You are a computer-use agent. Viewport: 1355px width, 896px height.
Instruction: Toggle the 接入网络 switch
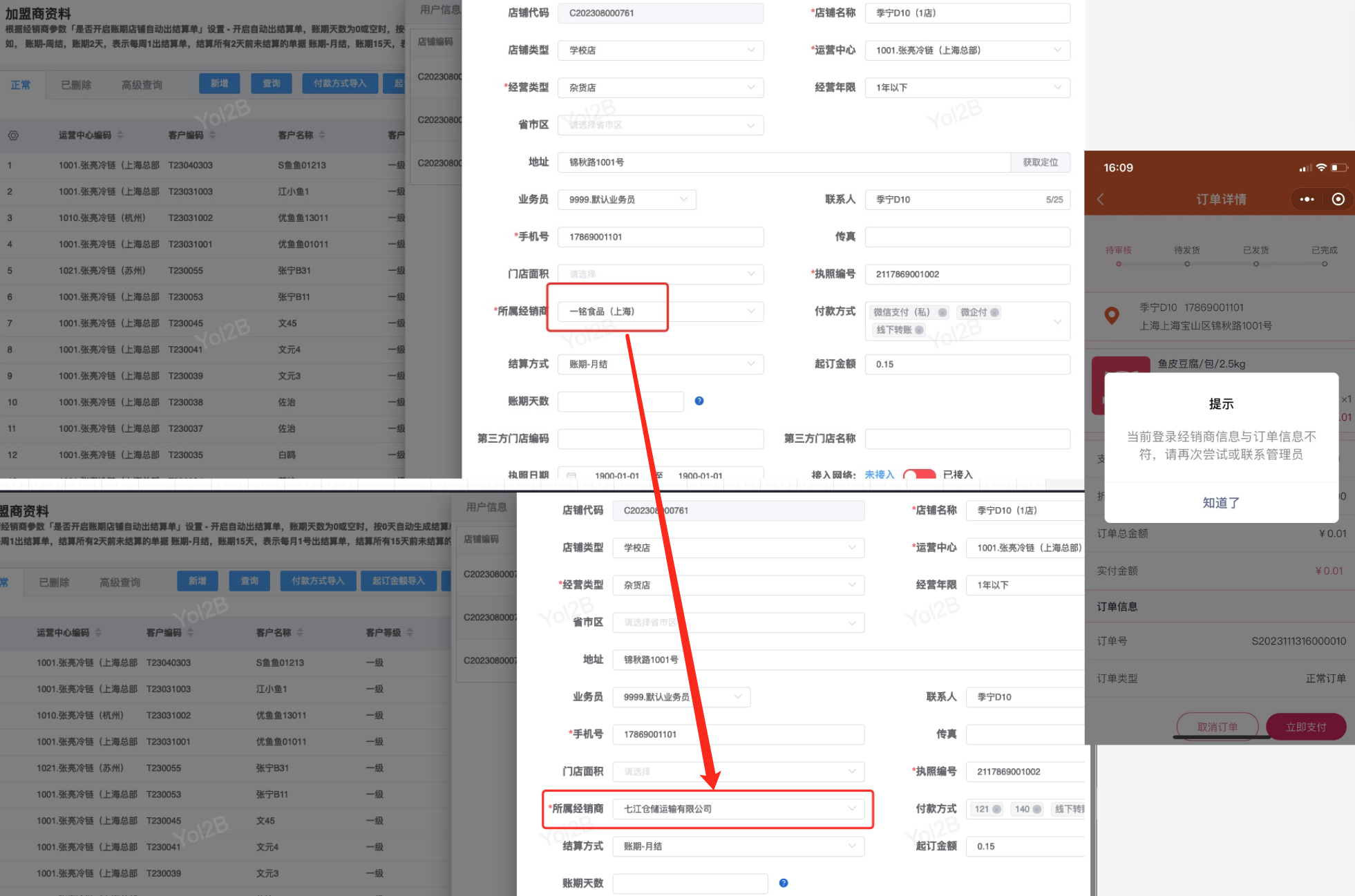click(x=919, y=475)
